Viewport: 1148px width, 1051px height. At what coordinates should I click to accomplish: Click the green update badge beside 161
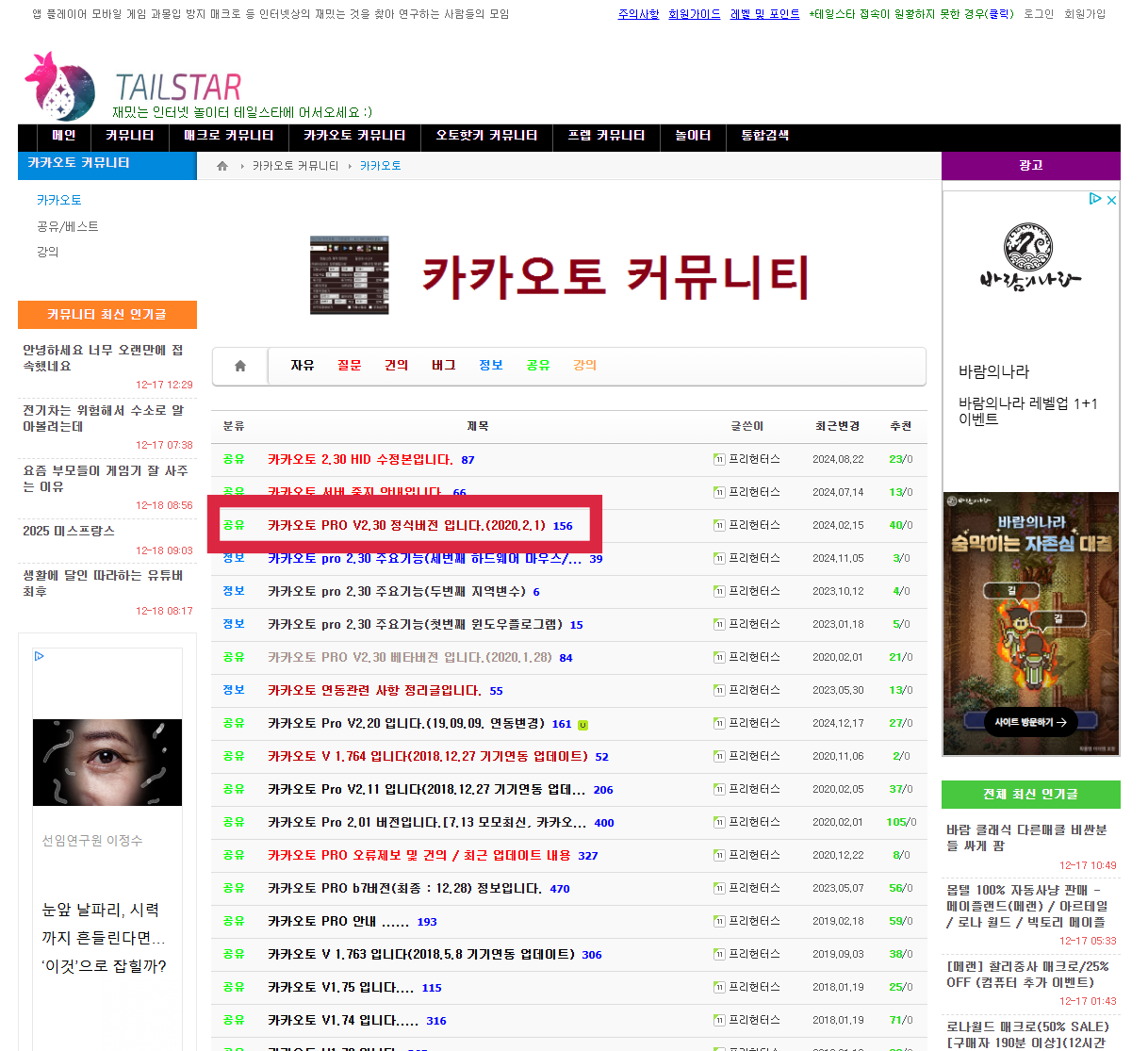point(582,725)
